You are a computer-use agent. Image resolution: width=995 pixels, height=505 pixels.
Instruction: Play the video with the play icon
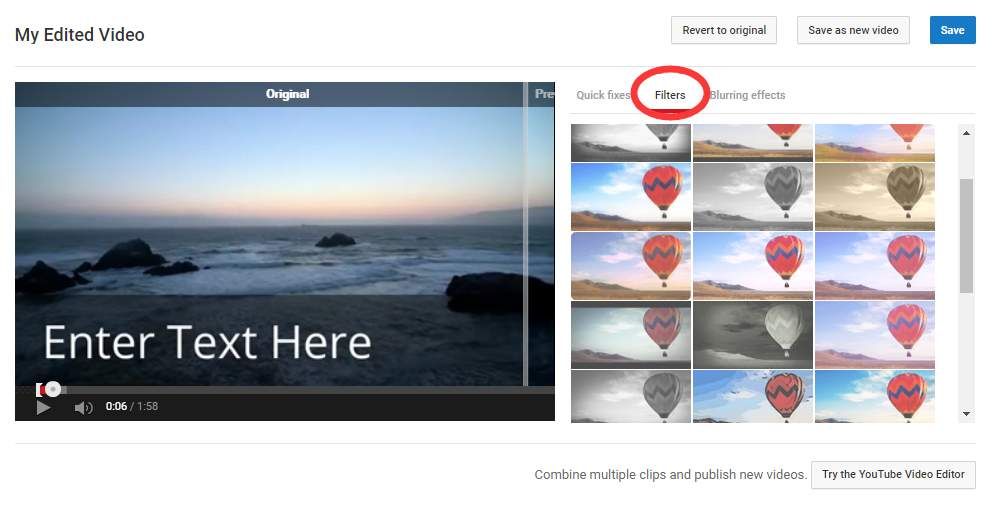(43, 407)
